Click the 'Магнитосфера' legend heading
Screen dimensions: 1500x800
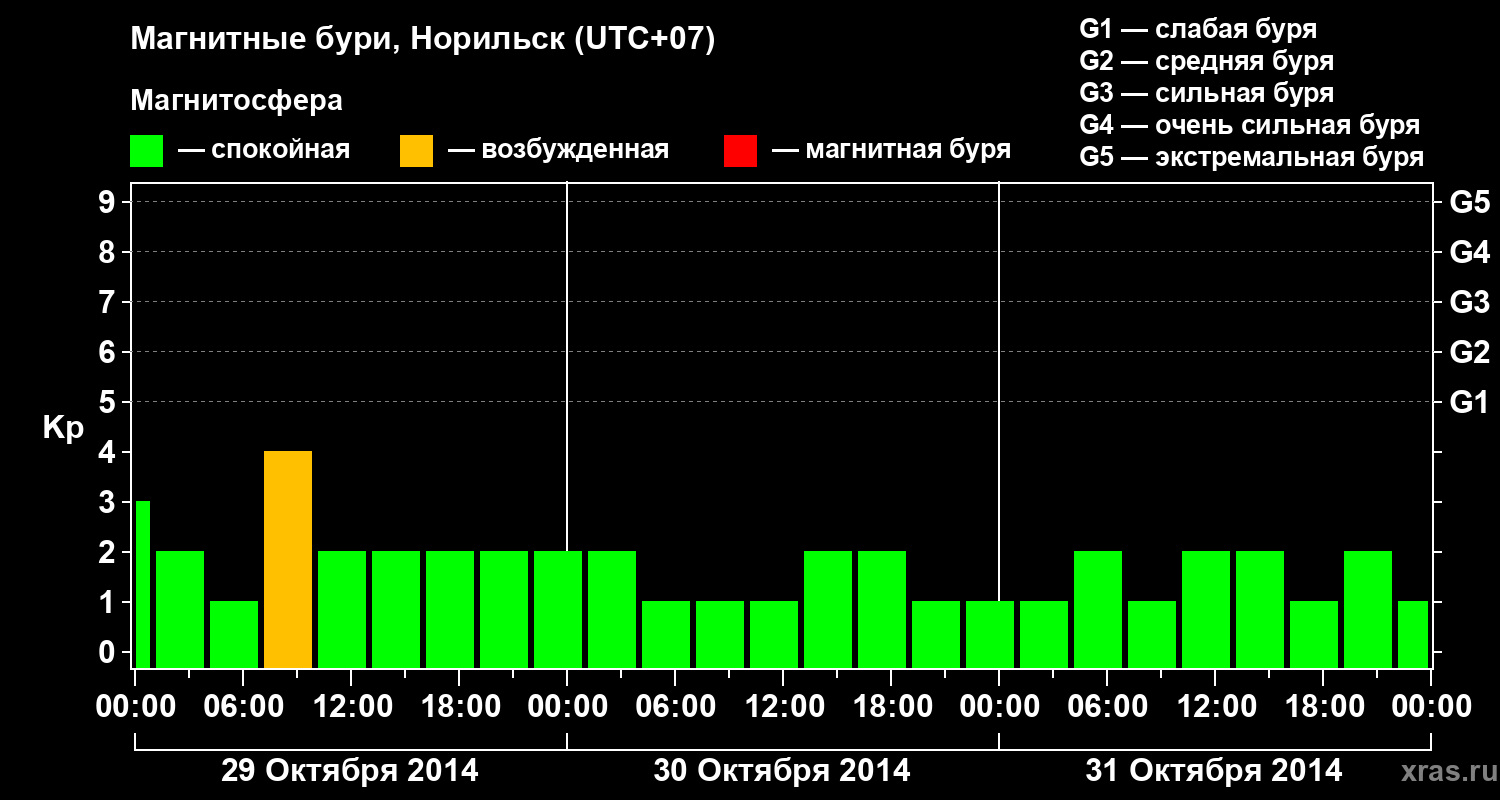click(236, 101)
